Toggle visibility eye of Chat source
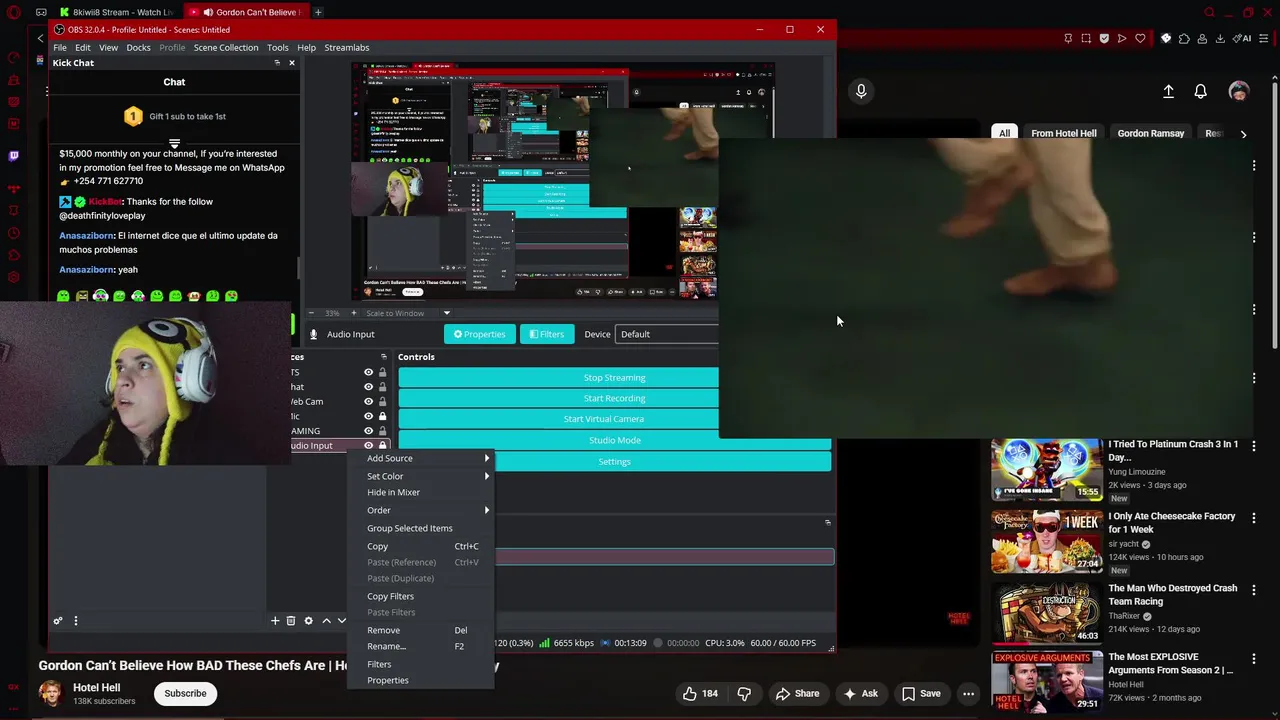This screenshot has width=1280, height=720. [x=368, y=387]
